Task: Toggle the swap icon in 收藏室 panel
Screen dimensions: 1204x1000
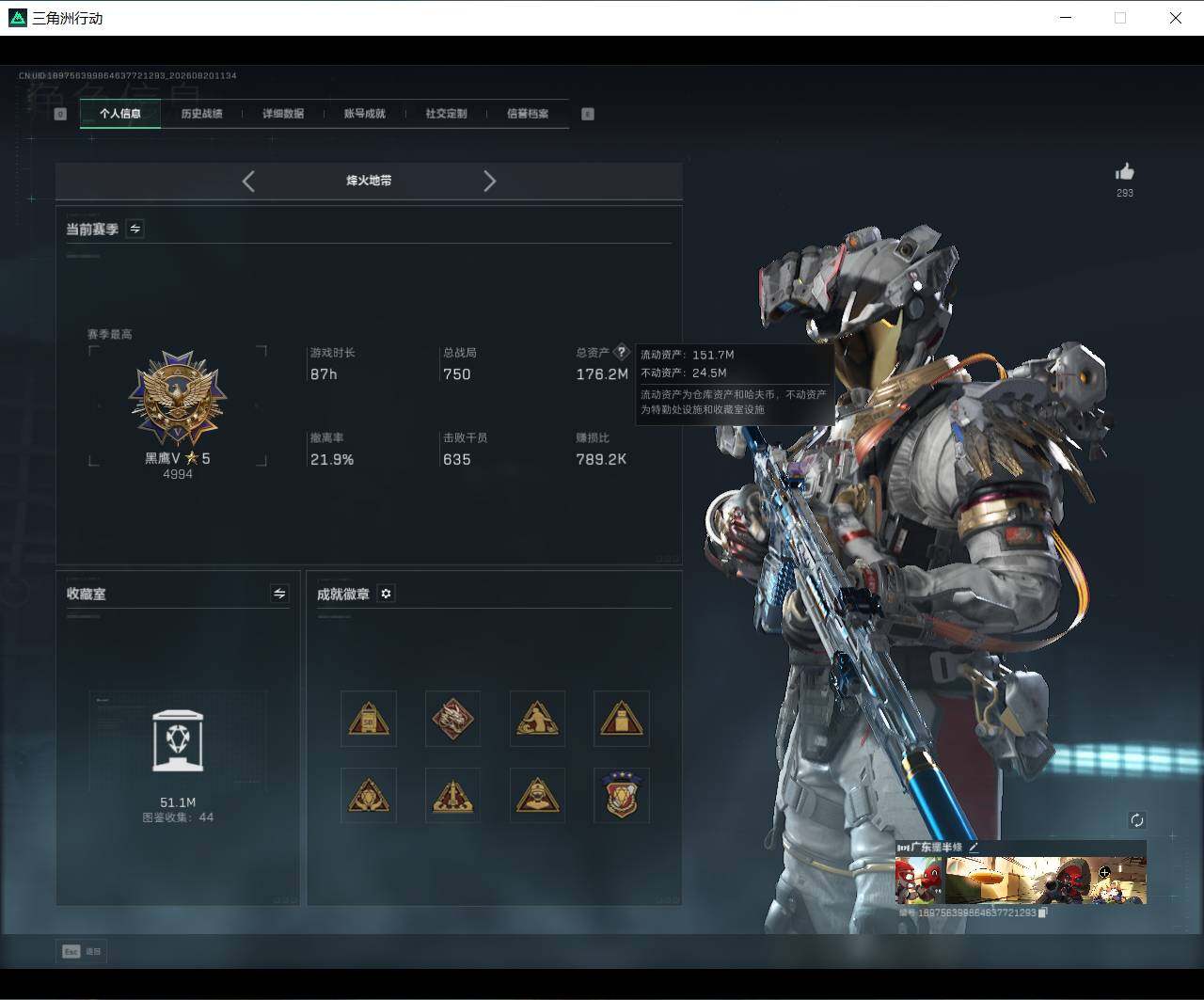Action: (279, 594)
